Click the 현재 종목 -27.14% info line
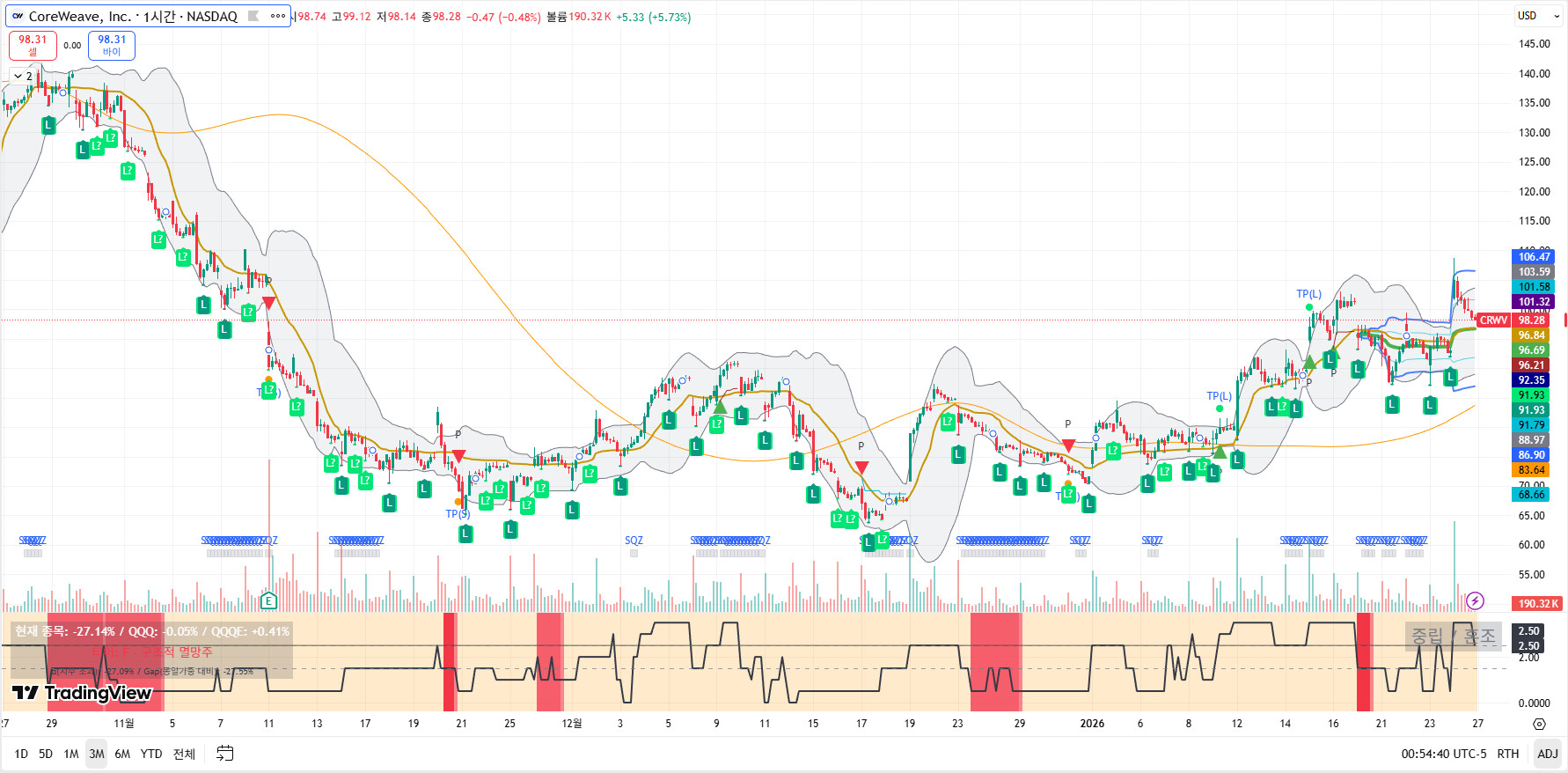Image resolution: width=1568 pixels, height=773 pixels. (x=151, y=631)
